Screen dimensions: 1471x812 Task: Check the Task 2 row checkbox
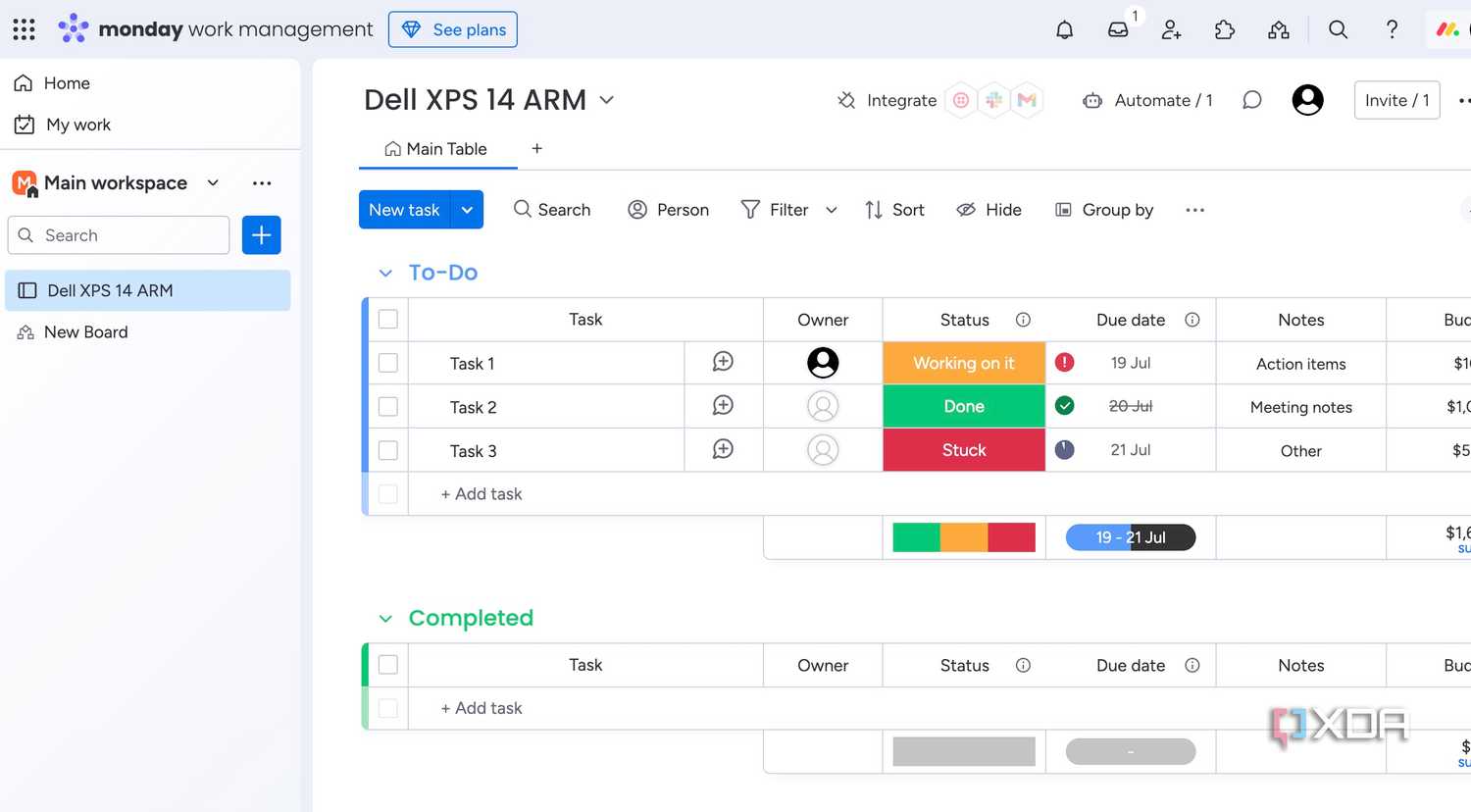coord(388,406)
